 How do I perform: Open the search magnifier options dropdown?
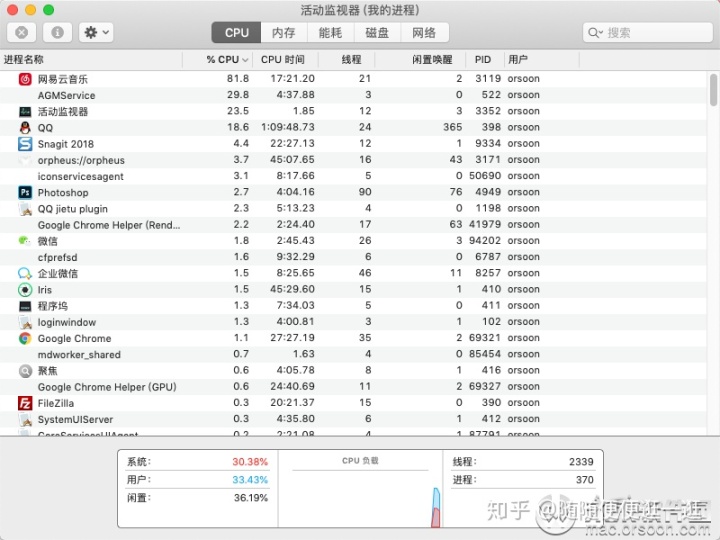click(x=595, y=33)
